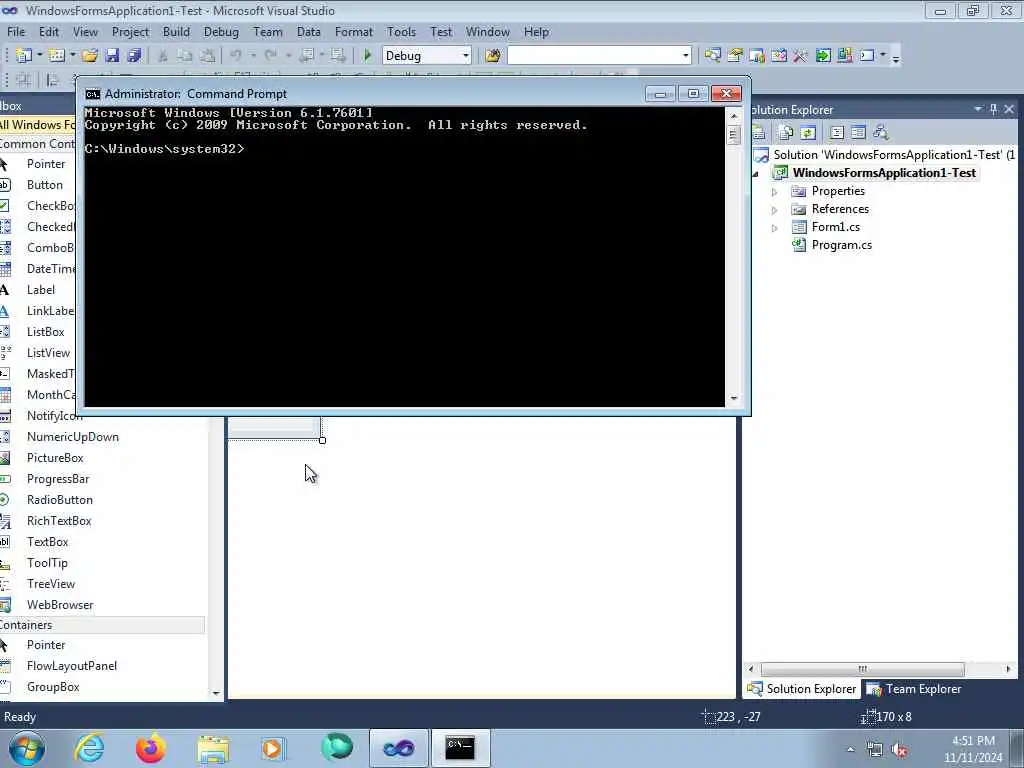Switch to the Solution Explorer tab
Screen dimensions: 1024x768
(801, 689)
